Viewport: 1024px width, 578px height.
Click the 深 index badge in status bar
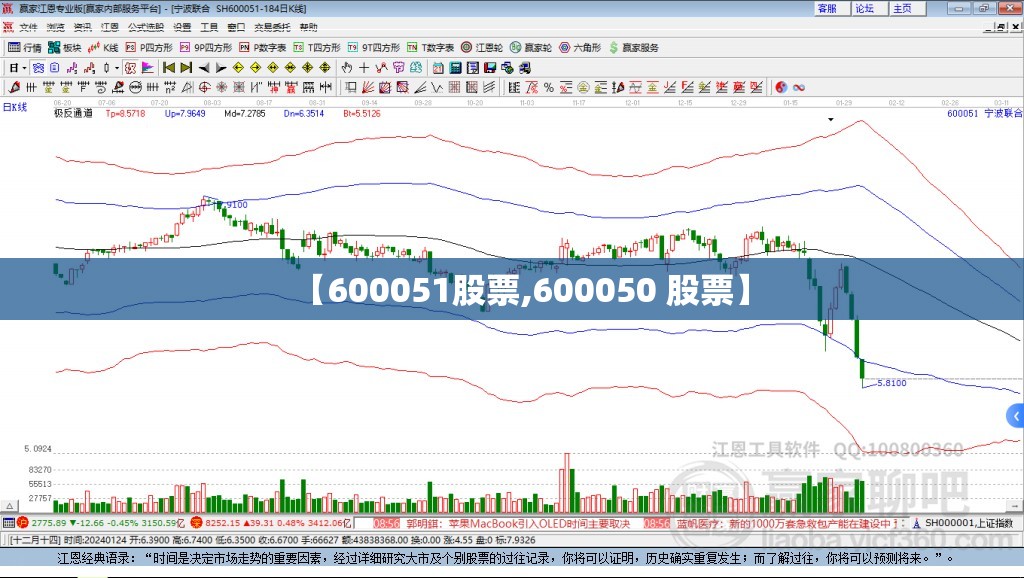pyautogui.click(x=197, y=522)
